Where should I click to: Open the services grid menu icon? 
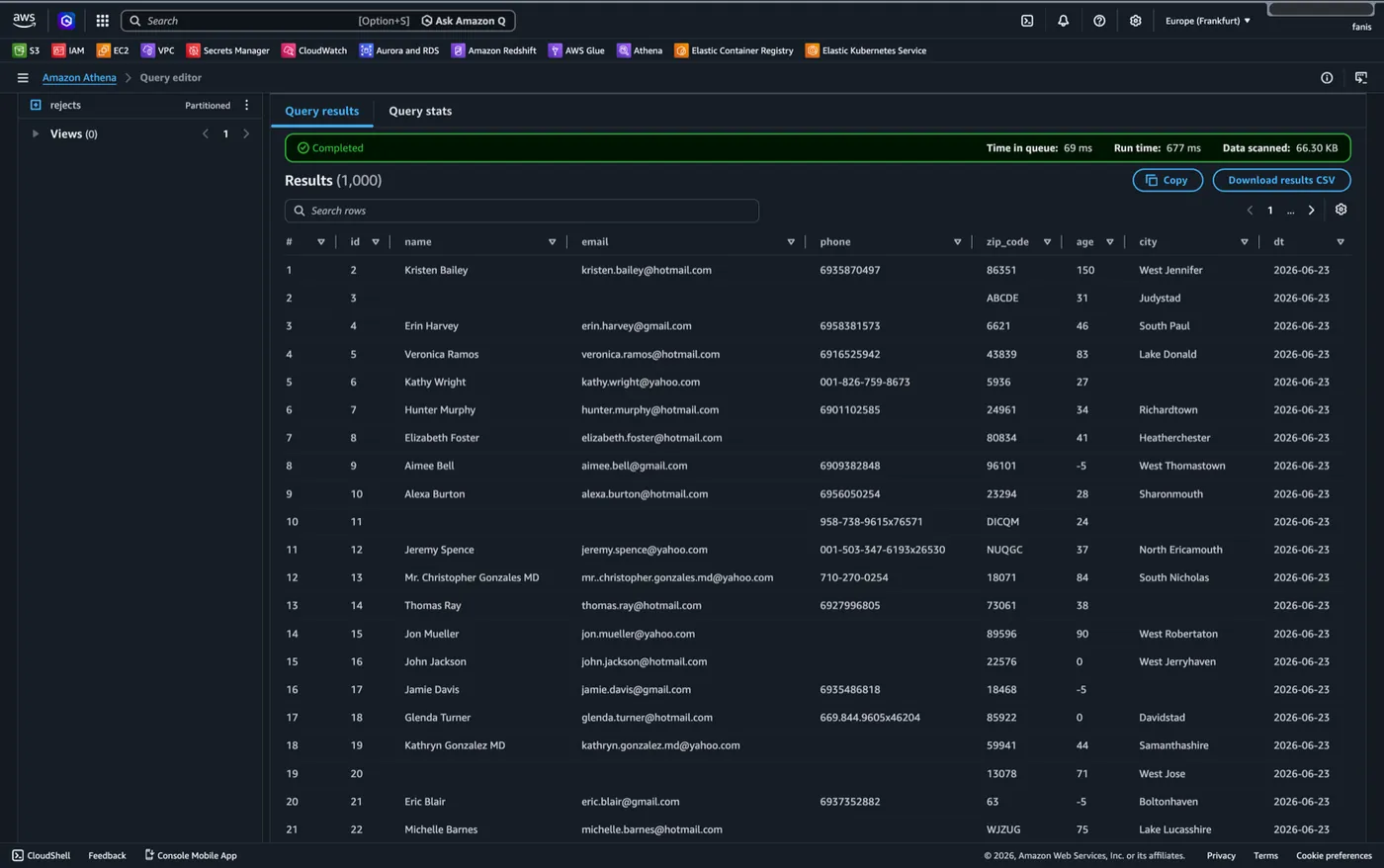(102, 20)
